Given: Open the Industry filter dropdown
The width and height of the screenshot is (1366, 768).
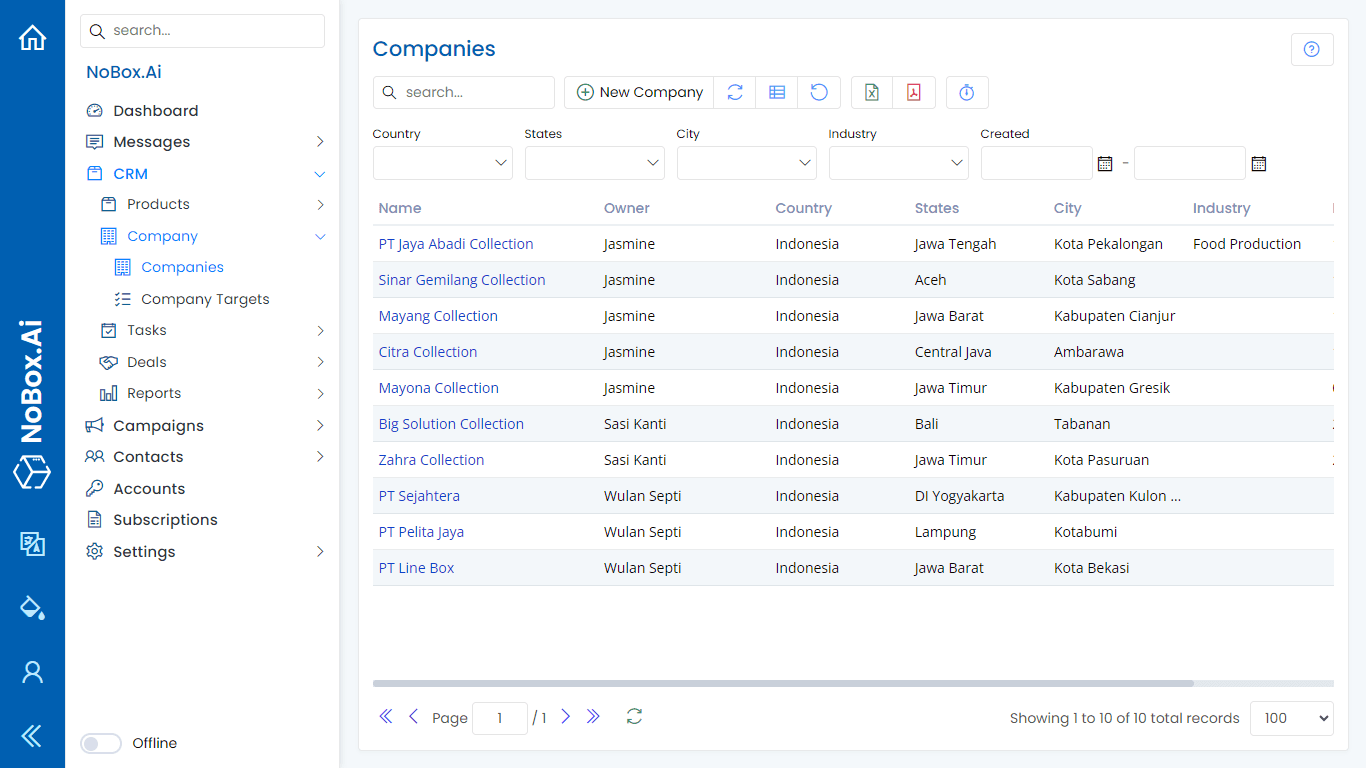Looking at the screenshot, I should [898, 162].
